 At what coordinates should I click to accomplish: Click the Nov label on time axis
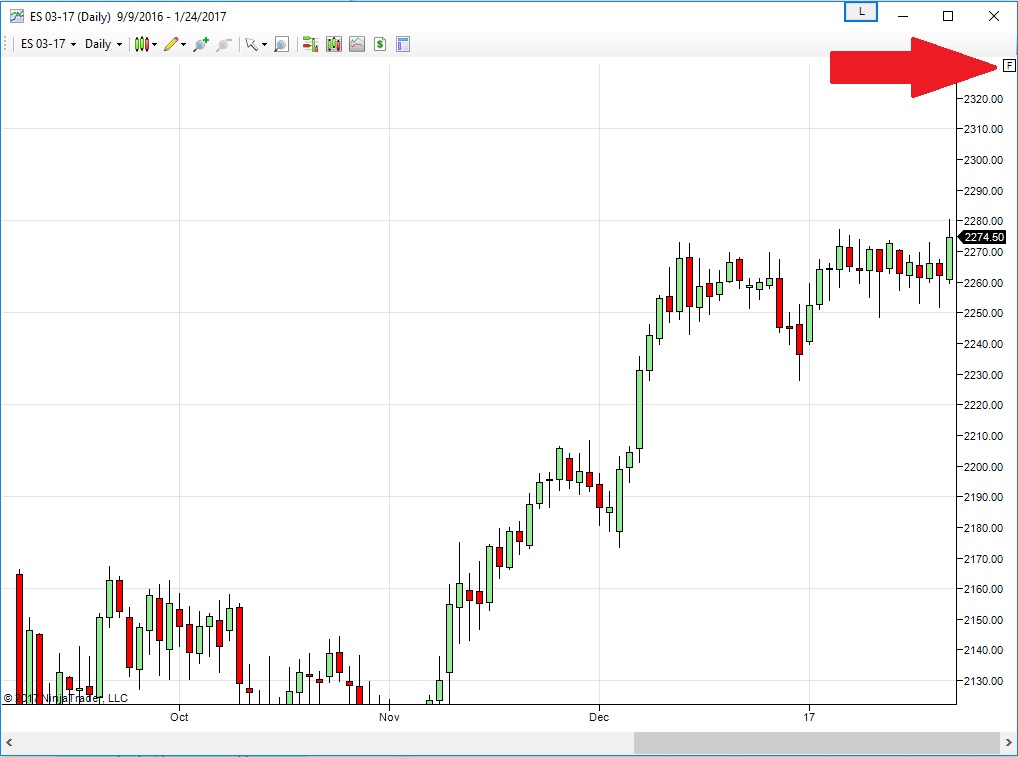[389, 717]
